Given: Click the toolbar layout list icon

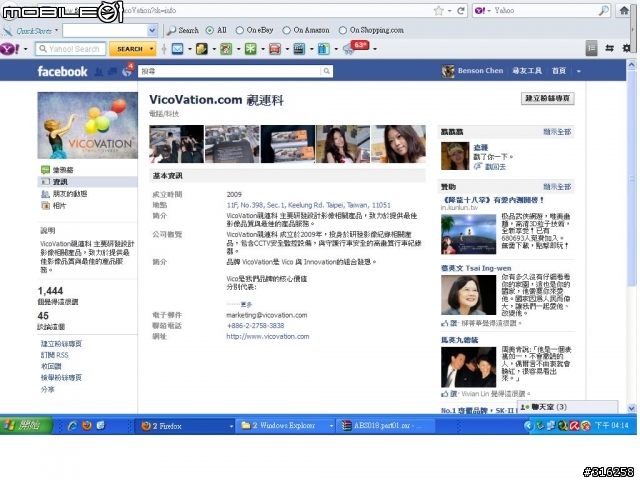Looking at the screenshot, I should tap(591, 48).
